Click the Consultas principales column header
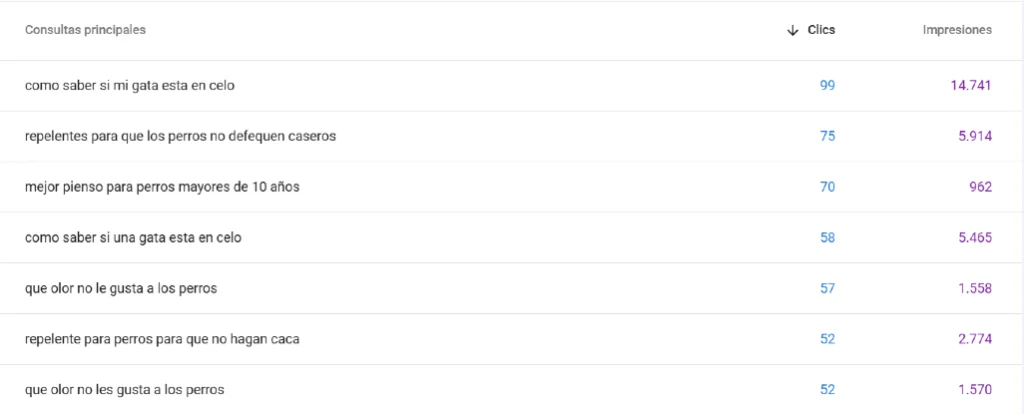1024x414 pixels. (x=85, y=30)
